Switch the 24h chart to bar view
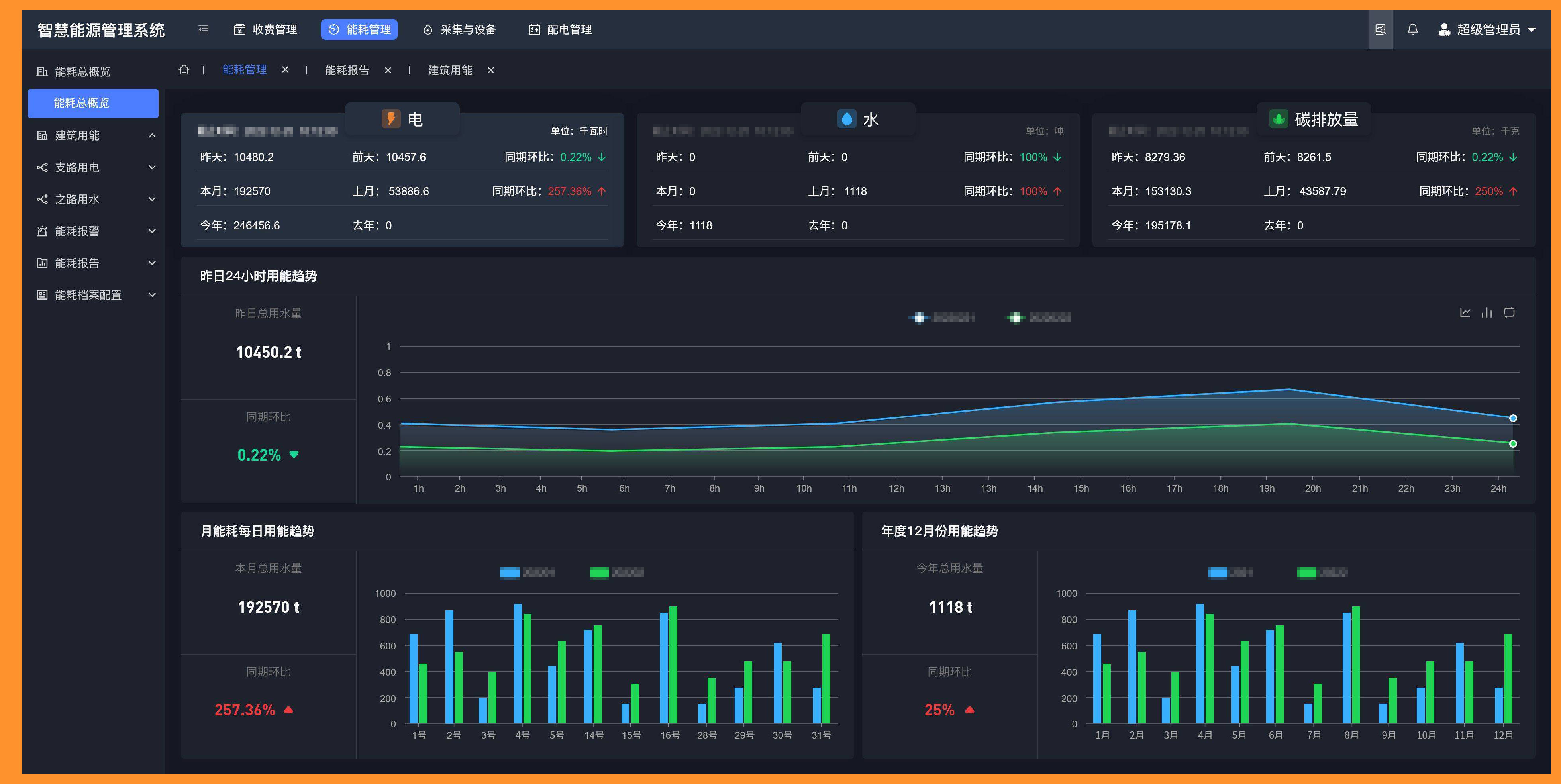 tap(1486, 313)
